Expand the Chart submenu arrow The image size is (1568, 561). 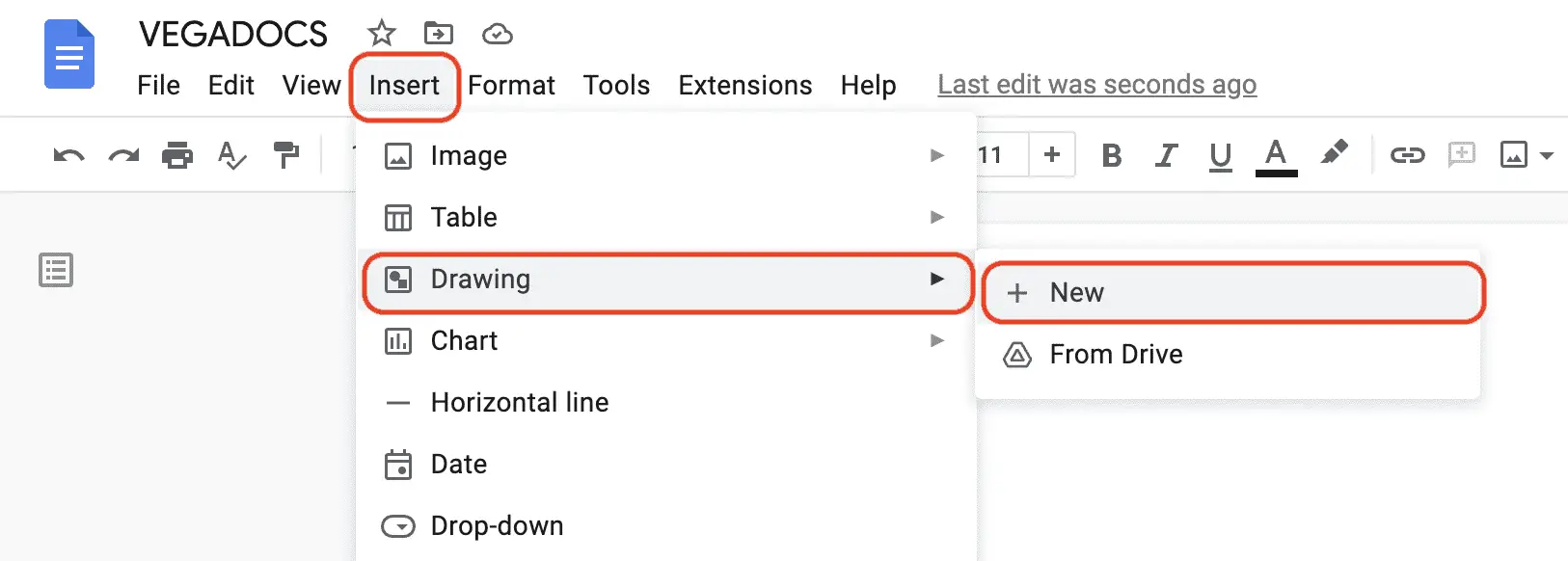tap(936, 340)
